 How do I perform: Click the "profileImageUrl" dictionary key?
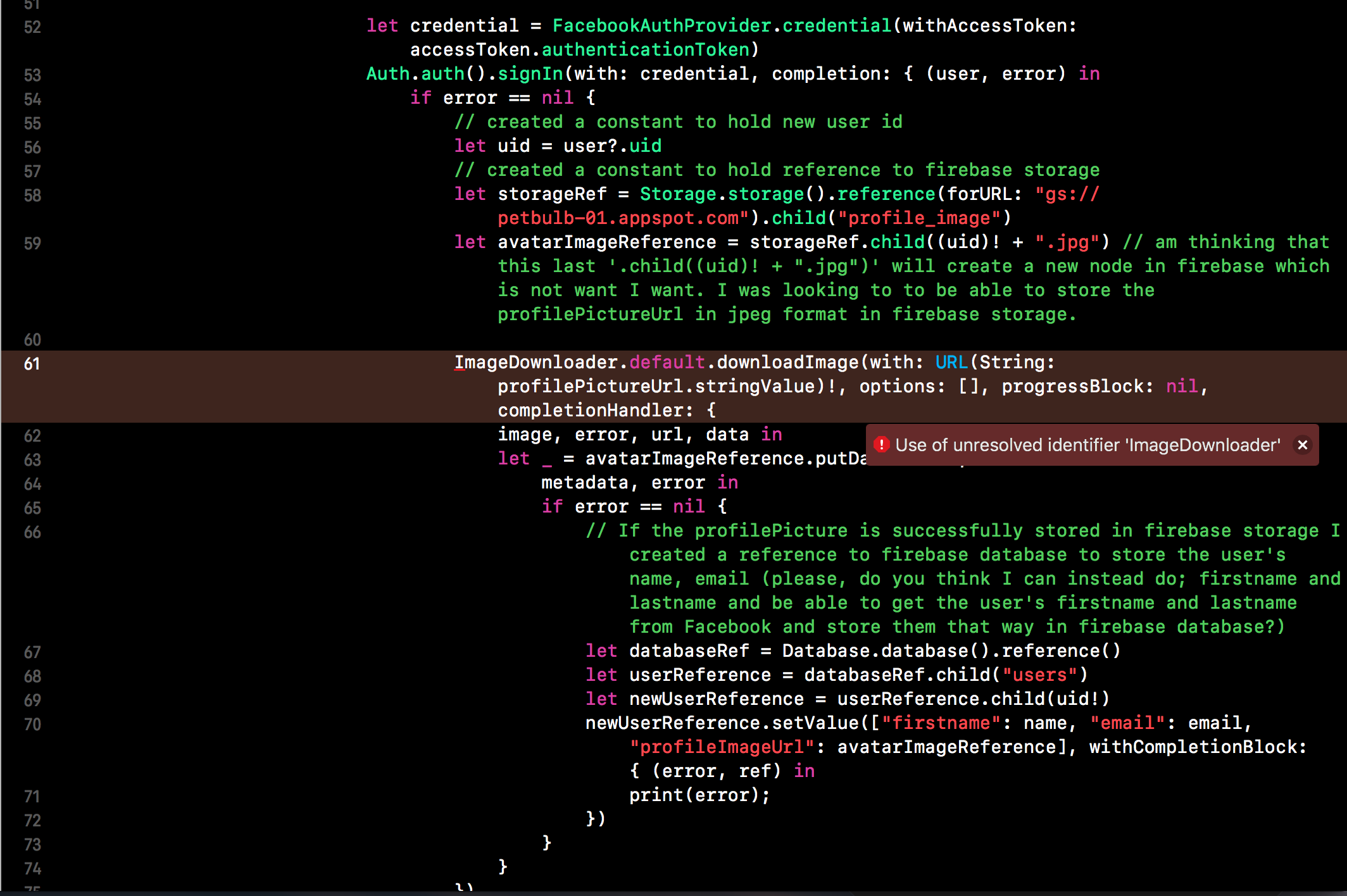(722, 747)
